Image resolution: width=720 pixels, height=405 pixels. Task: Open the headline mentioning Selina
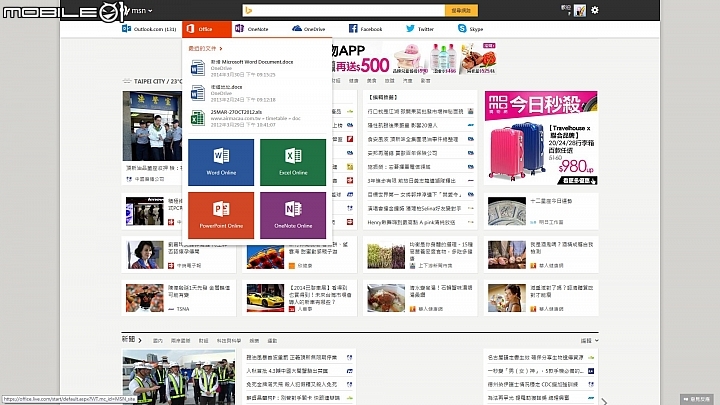(414, 208)
